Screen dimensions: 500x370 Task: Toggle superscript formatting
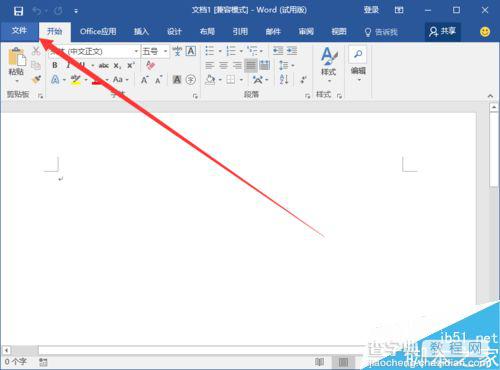131,65
